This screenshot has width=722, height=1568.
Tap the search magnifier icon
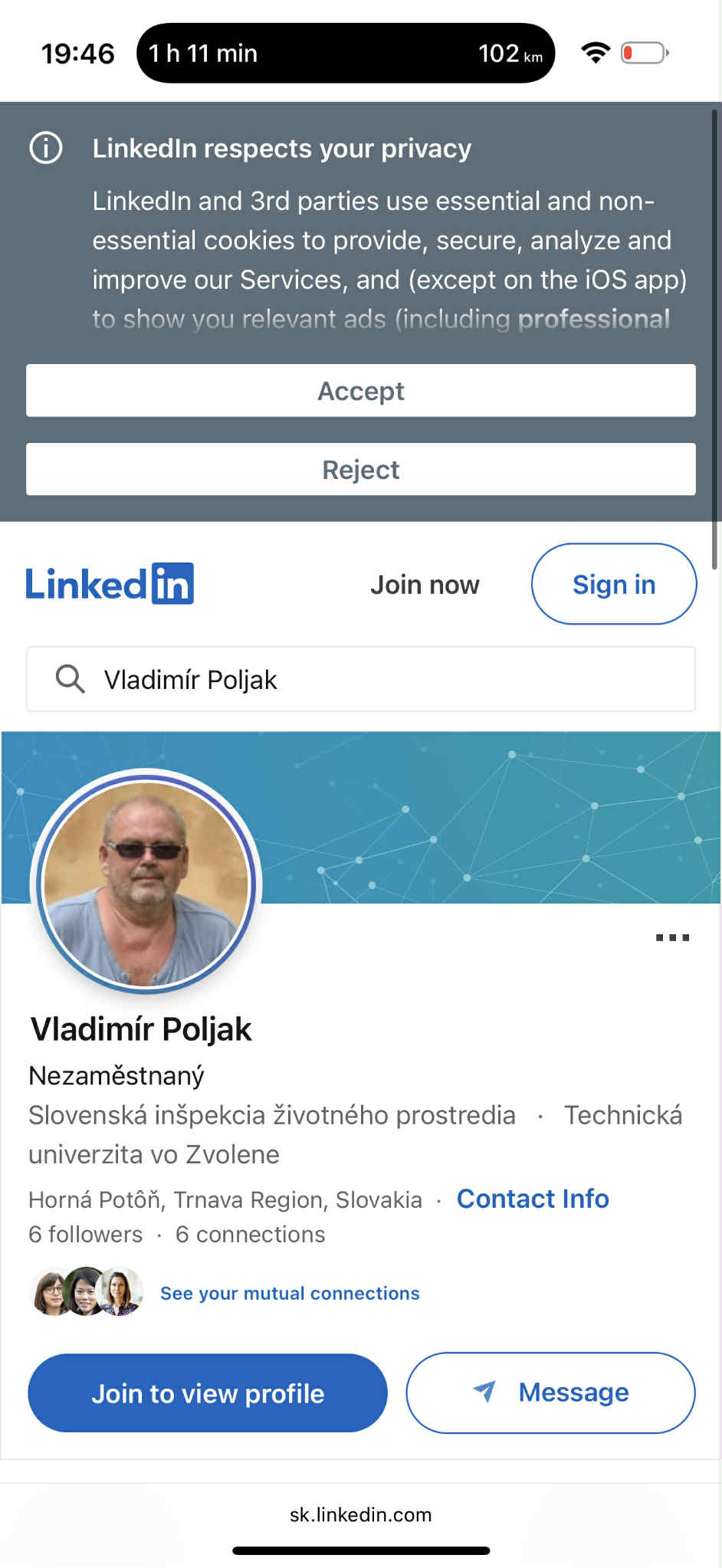[x=70, y=679]
